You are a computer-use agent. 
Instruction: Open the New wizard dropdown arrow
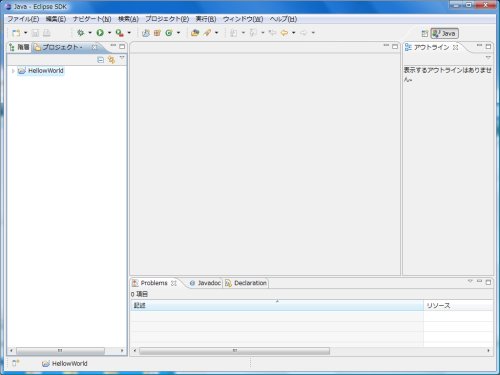point(25,33)
